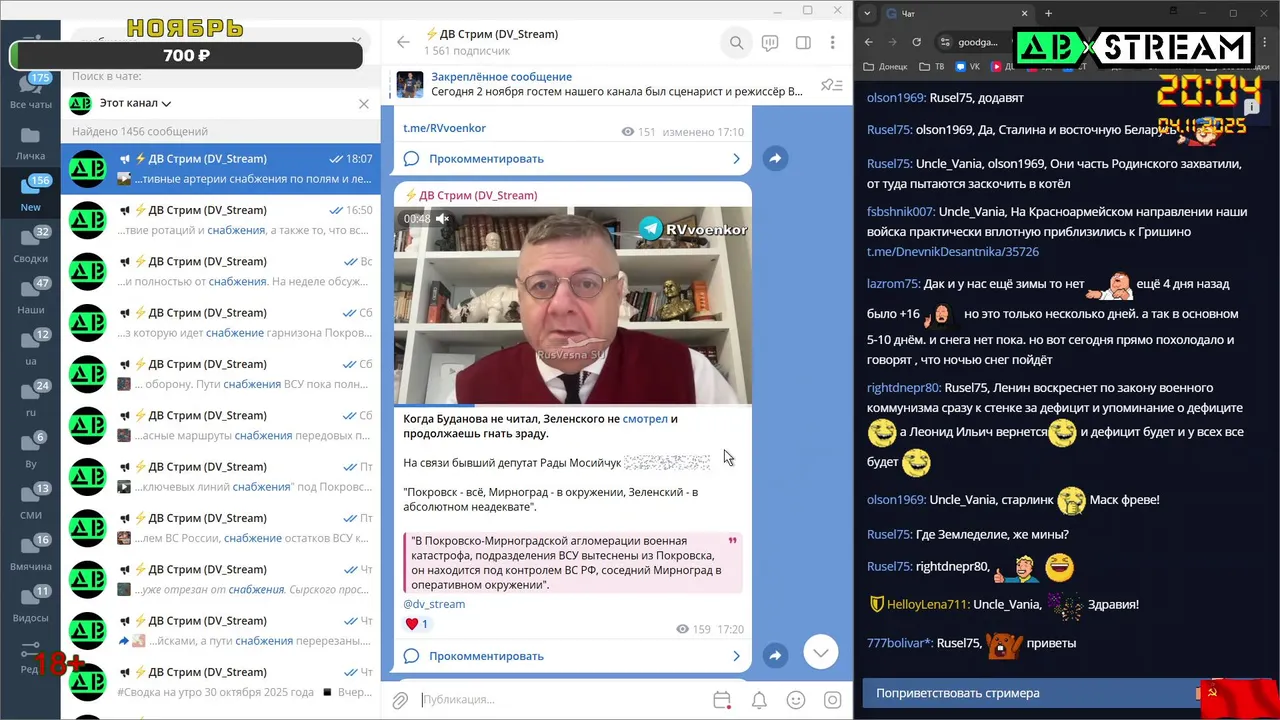The height and width of the screenshot is (720, 1280).
Task: Switch to the ua folder
Action: click(31, 348)
